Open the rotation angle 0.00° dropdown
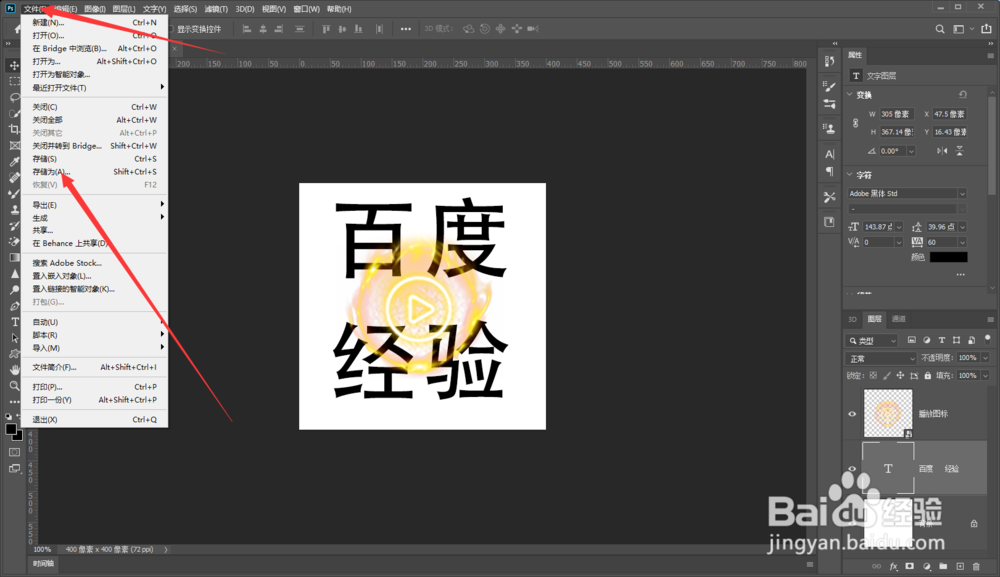 [x=911, y=151]
